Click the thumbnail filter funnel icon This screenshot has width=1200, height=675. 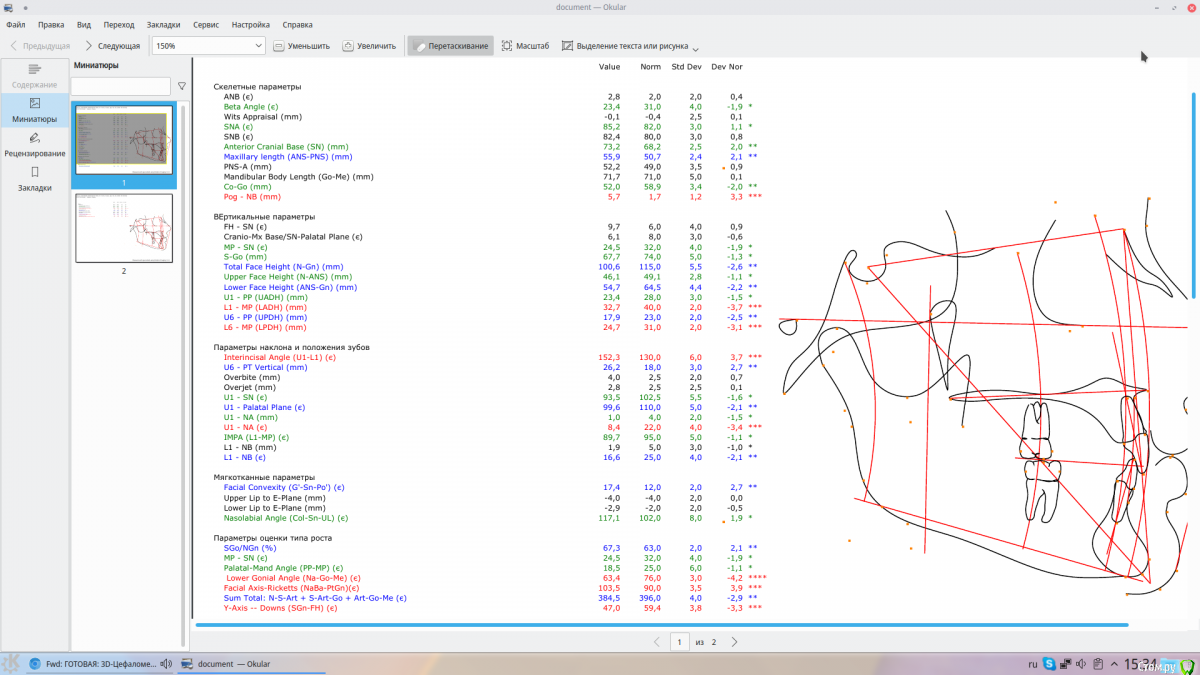[182, 87]
